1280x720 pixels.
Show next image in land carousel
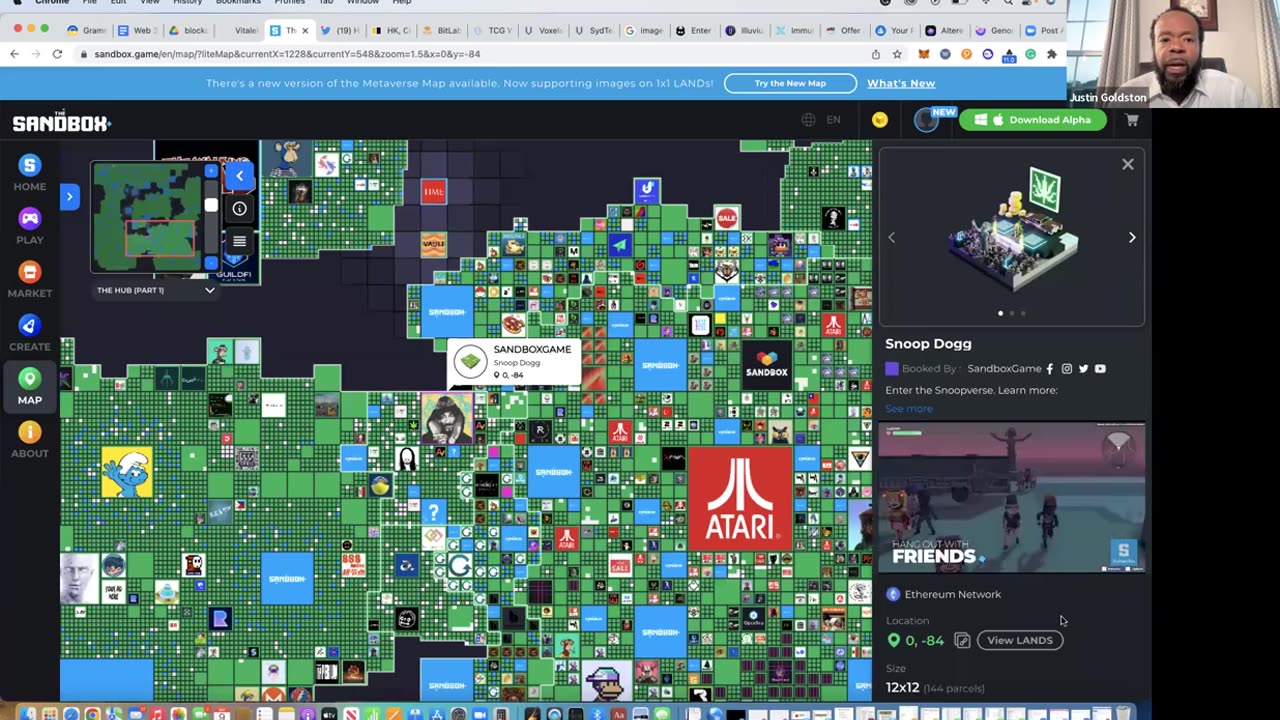1132,237
